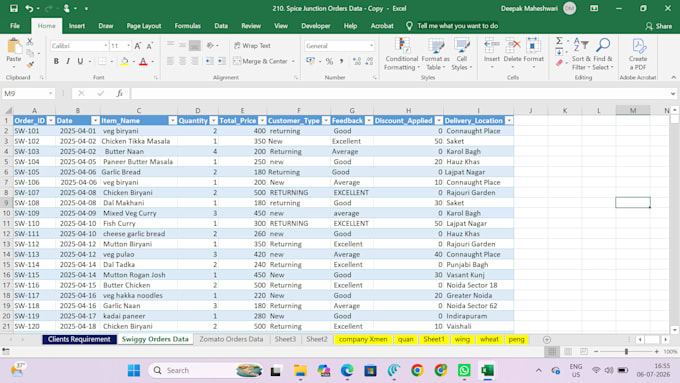Toggle Wrap Text on selected cells
The width and height of the screenshot is (680, 383).
pos(252,46)
